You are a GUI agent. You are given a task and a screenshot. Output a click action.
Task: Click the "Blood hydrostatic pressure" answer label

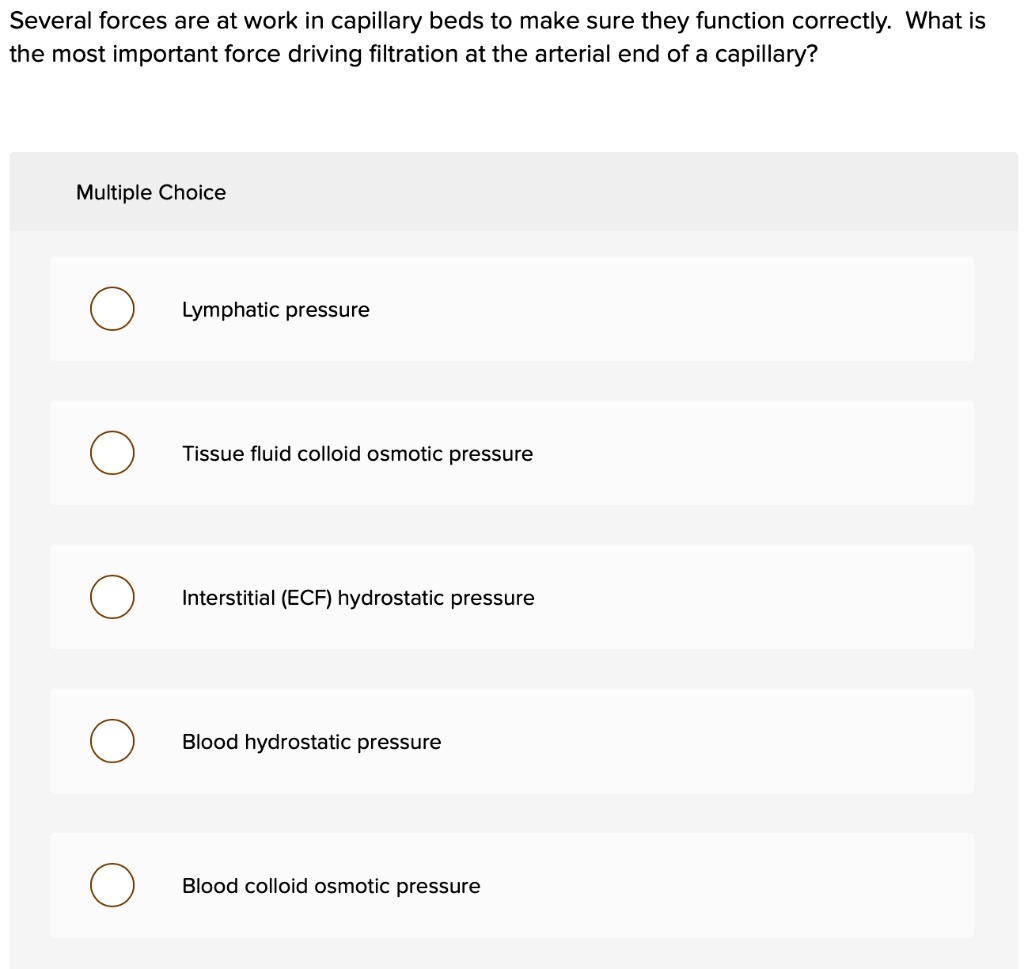click(x=311, y=742)
